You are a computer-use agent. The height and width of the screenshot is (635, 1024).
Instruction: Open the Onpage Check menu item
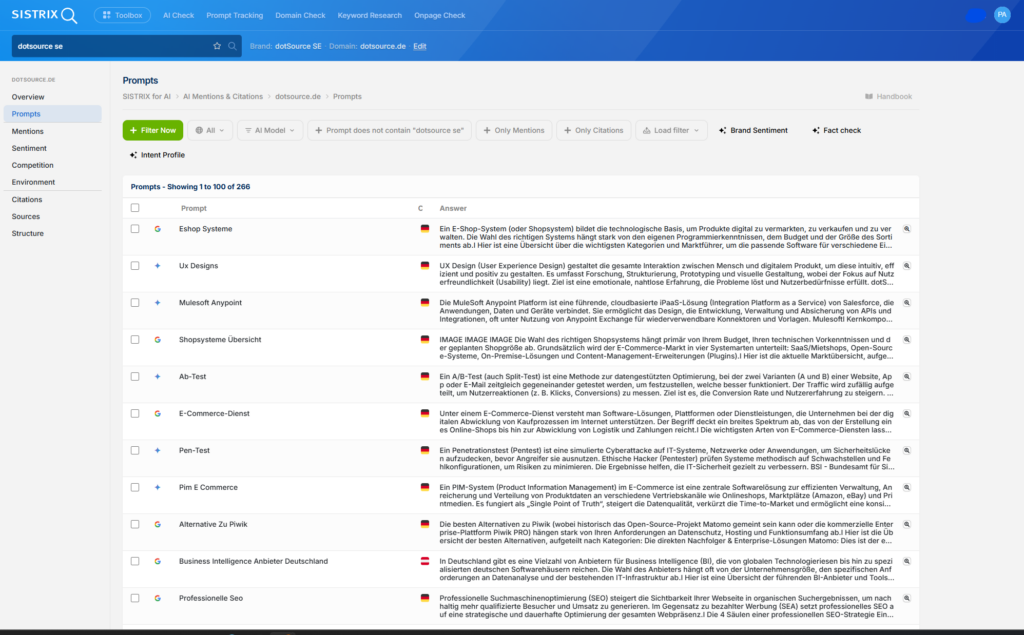coord(440,15)
